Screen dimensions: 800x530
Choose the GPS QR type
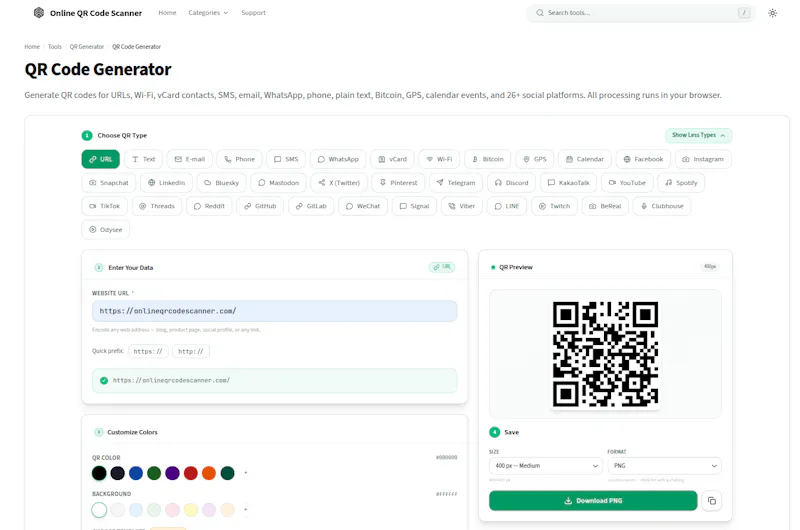[x=535, y=159]
